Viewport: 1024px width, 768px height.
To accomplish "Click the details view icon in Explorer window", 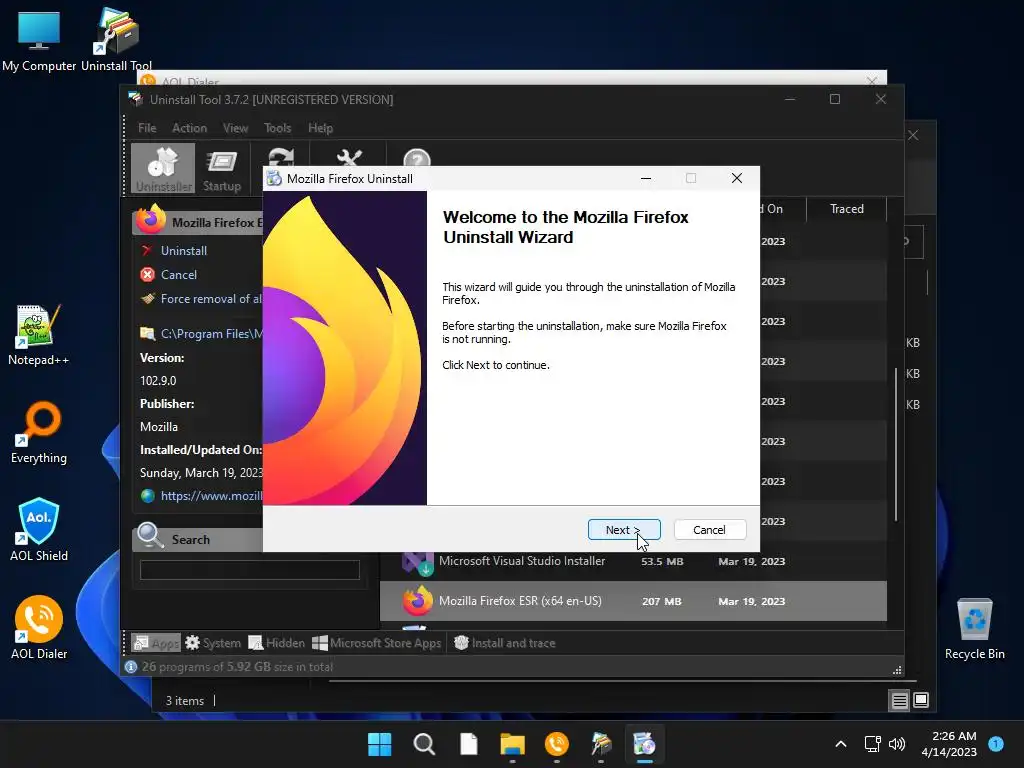I will click(x=899, y=701).
